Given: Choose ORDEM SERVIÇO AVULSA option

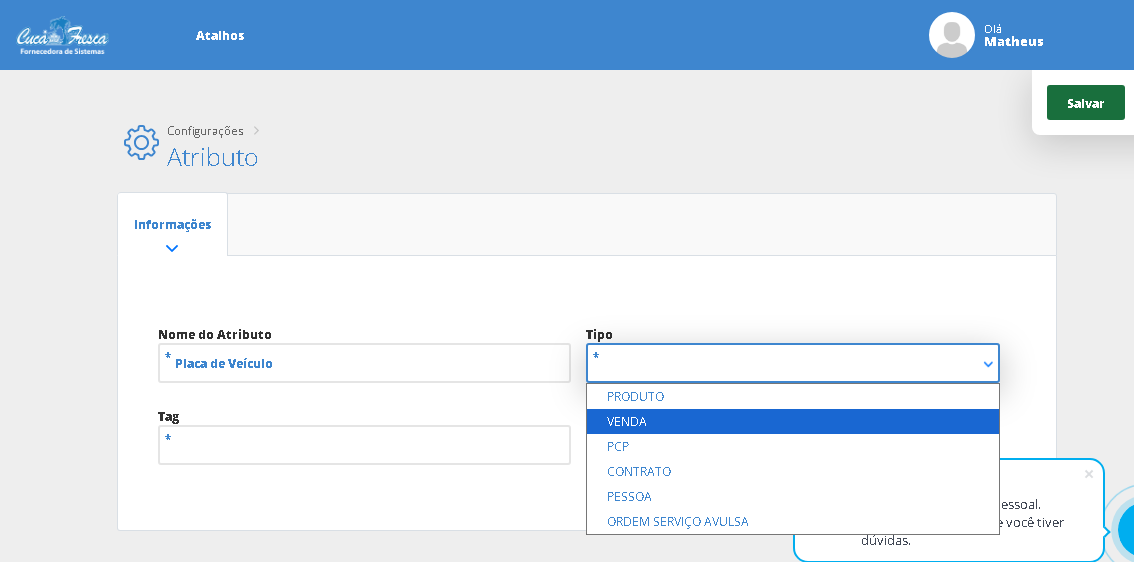Looking at the screenshot, I should tap(793, 521).
